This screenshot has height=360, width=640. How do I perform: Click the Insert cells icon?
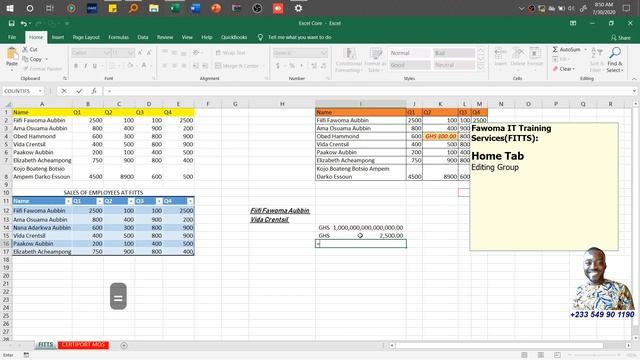pyautogui.click(x=500, y=53)
